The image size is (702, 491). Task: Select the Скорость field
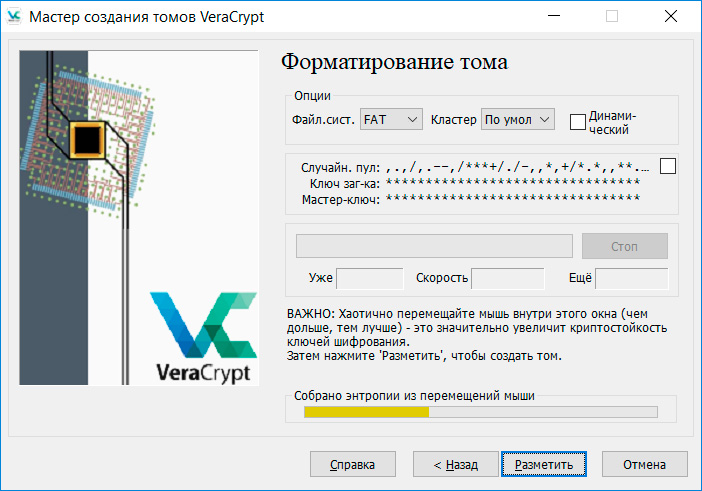pyautogui.click(x=507, y=279)
